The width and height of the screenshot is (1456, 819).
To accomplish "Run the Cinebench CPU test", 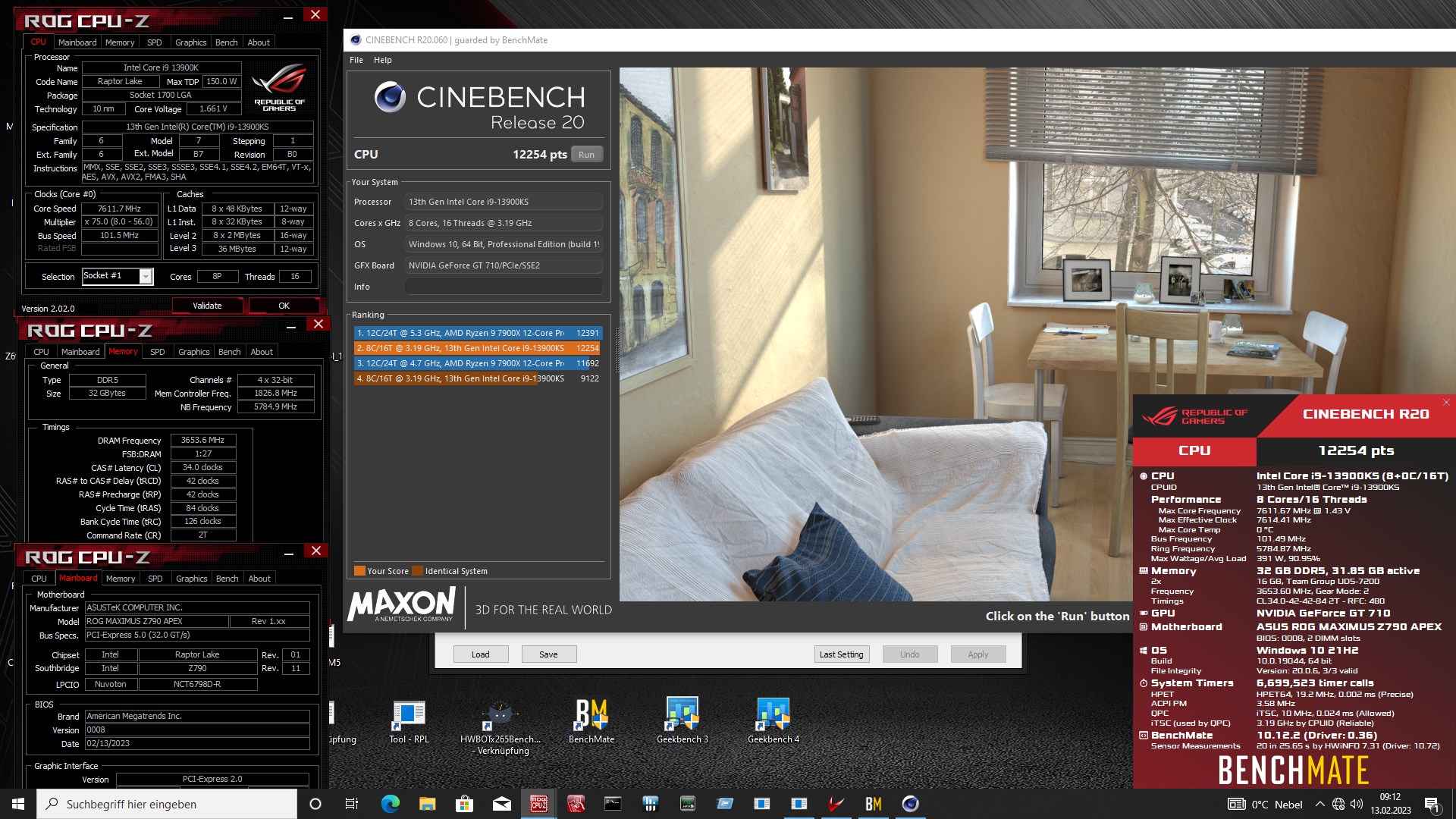I will tap(587, 155).
